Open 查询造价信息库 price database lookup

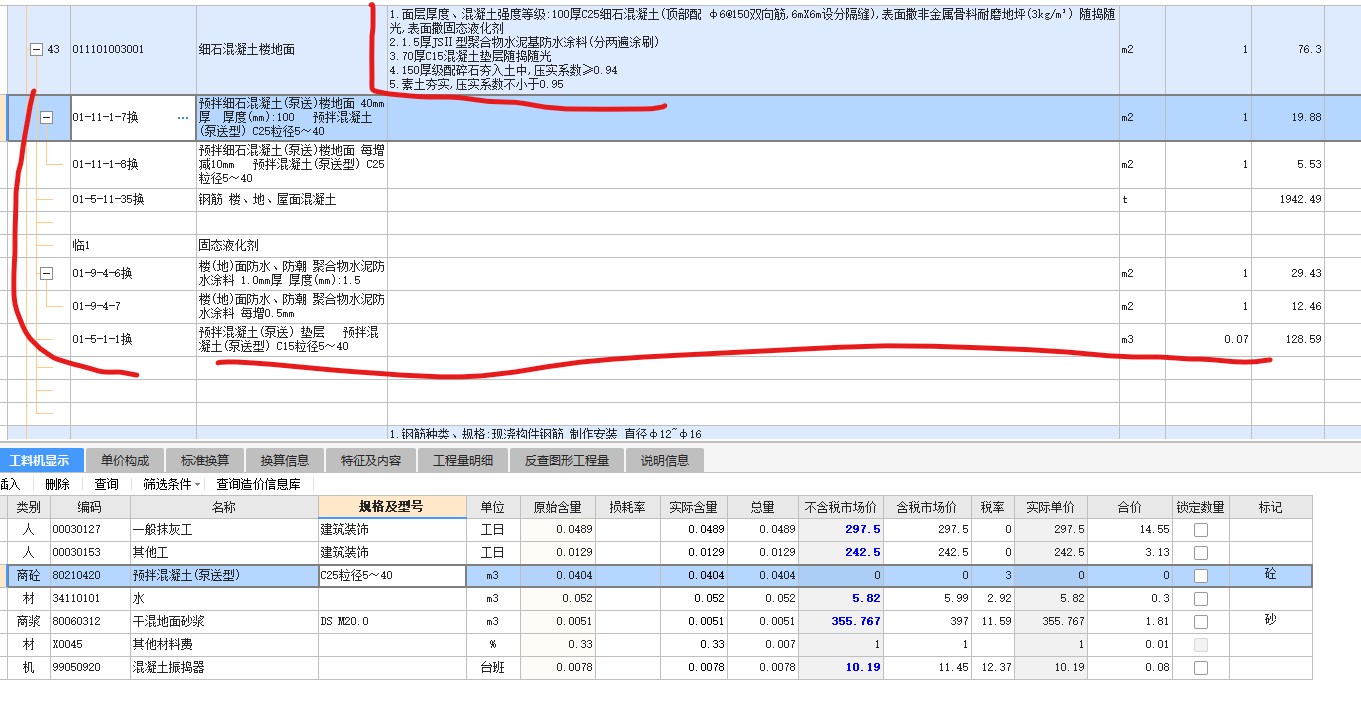click(x=258, y=484)
